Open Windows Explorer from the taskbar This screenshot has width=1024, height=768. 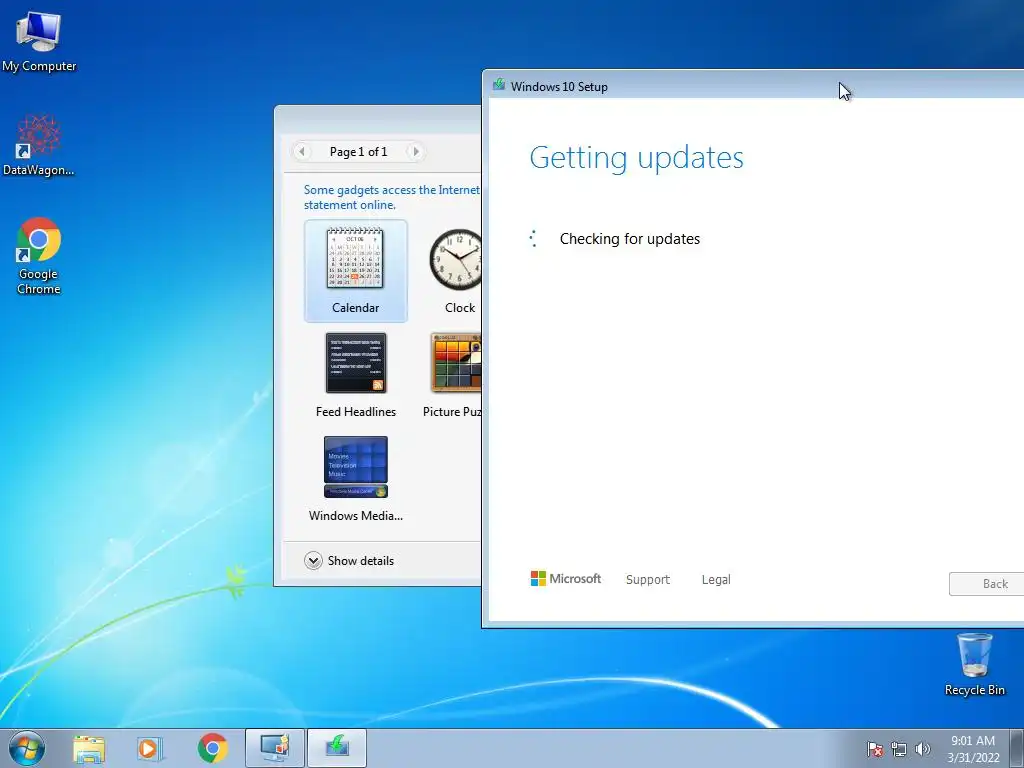tap(89, 748)
